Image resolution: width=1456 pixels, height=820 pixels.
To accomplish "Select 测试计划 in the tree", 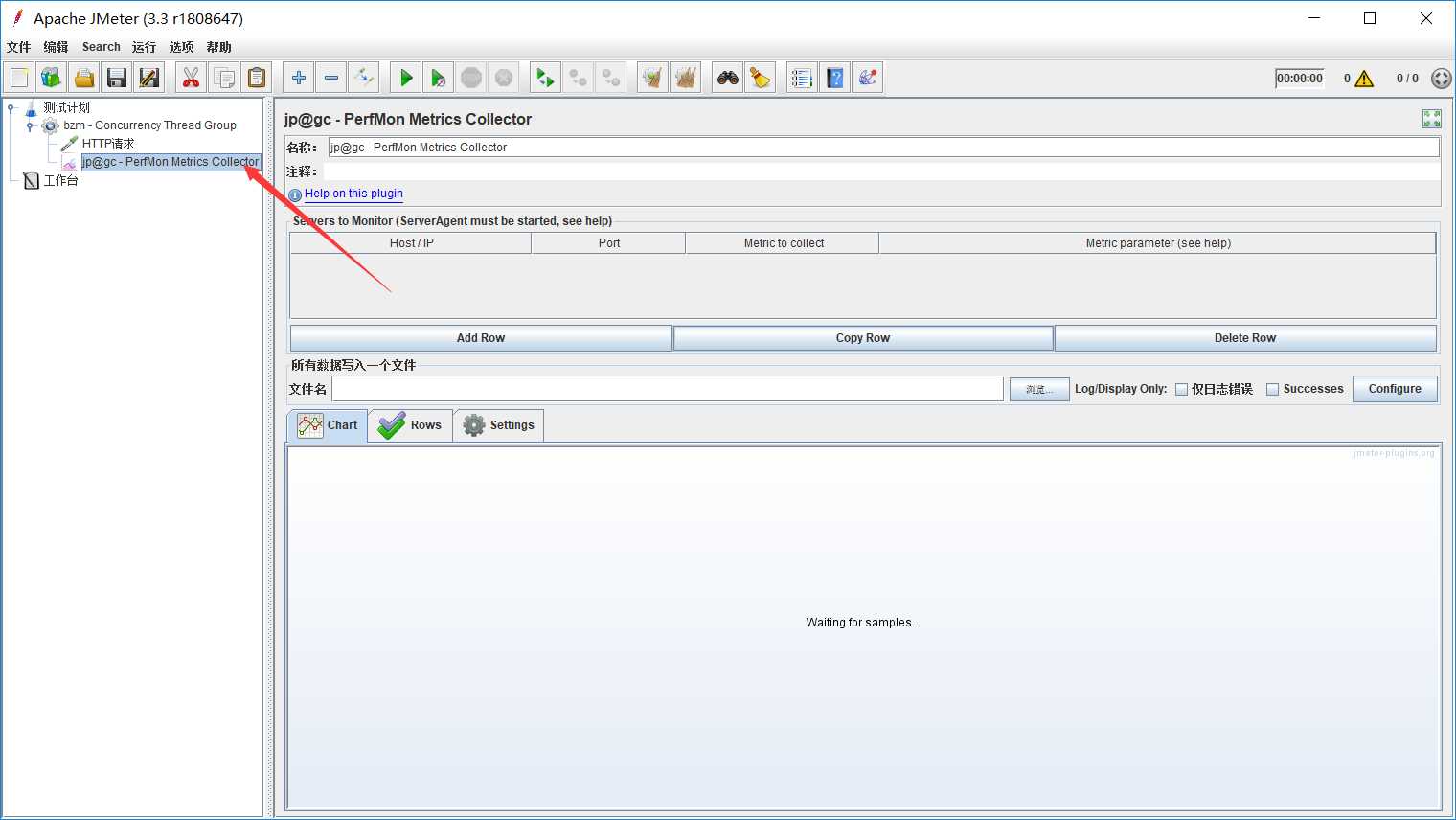I will click(66, 107).
